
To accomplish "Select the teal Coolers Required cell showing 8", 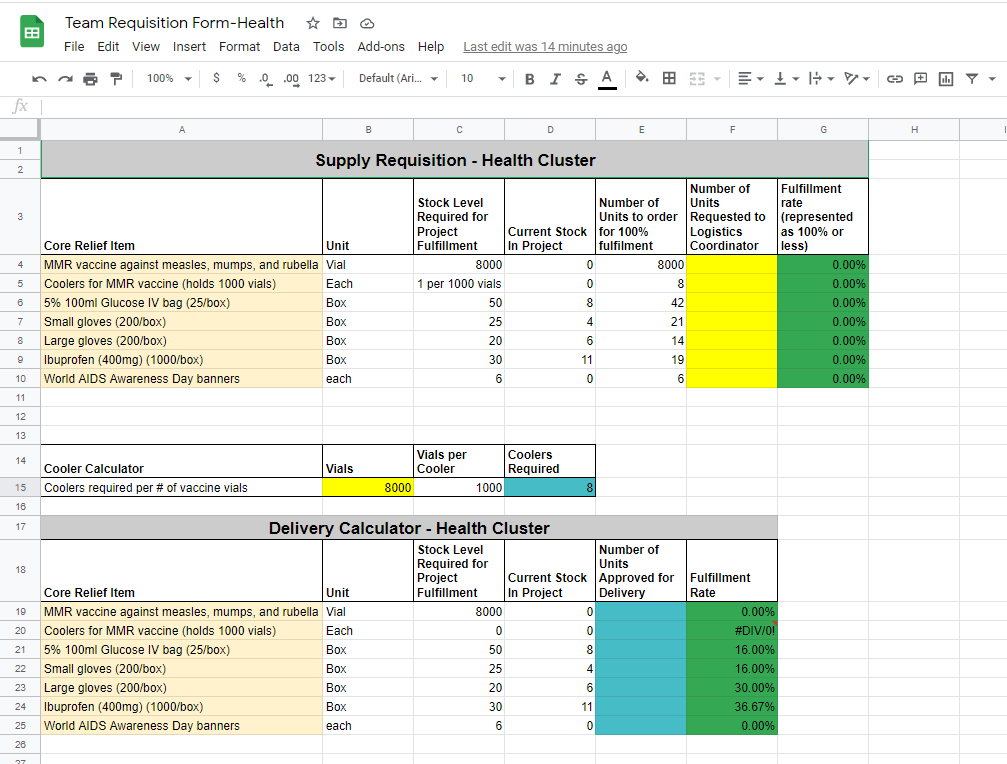I will [550, 487].
